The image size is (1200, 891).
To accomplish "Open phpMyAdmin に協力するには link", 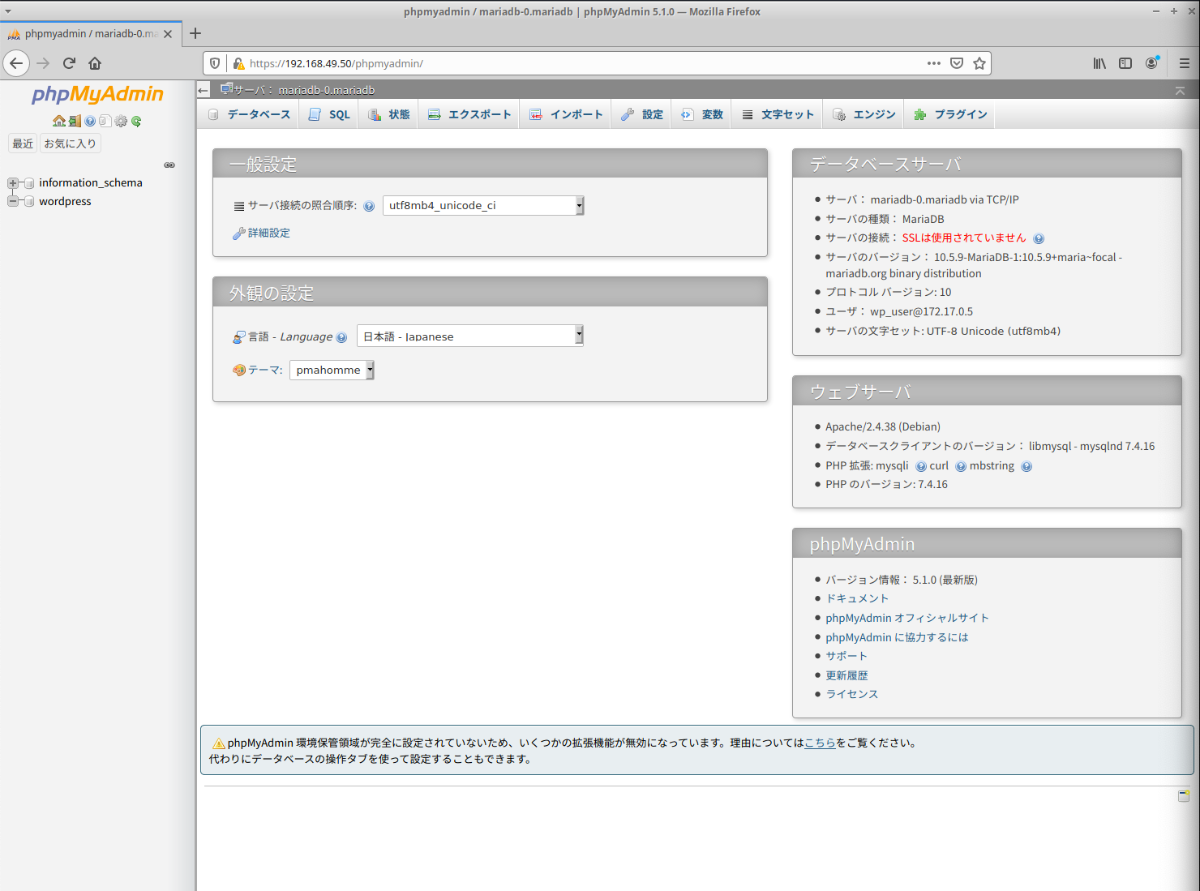I will 897,637.
